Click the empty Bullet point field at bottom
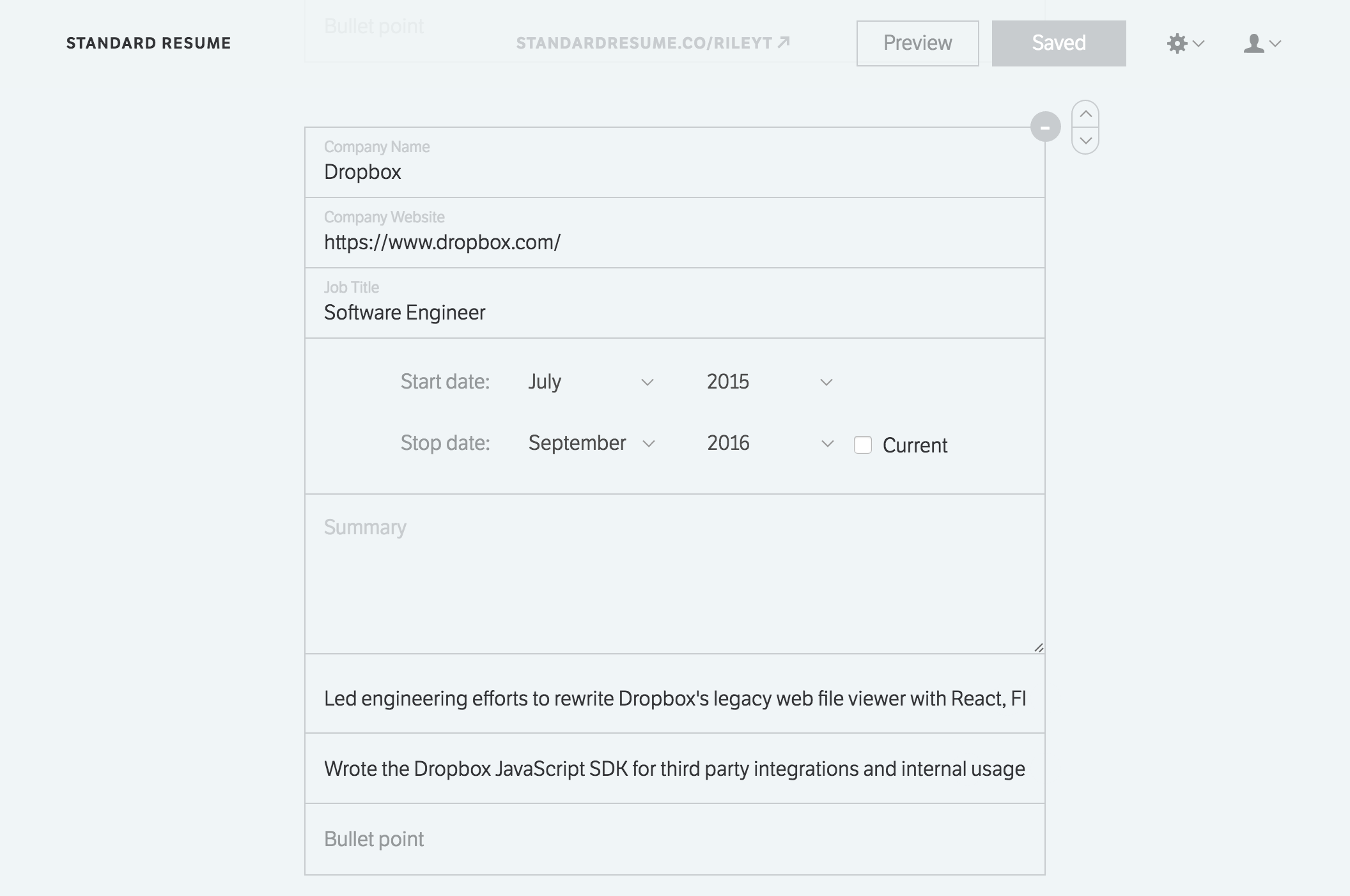 click(674, 838)
